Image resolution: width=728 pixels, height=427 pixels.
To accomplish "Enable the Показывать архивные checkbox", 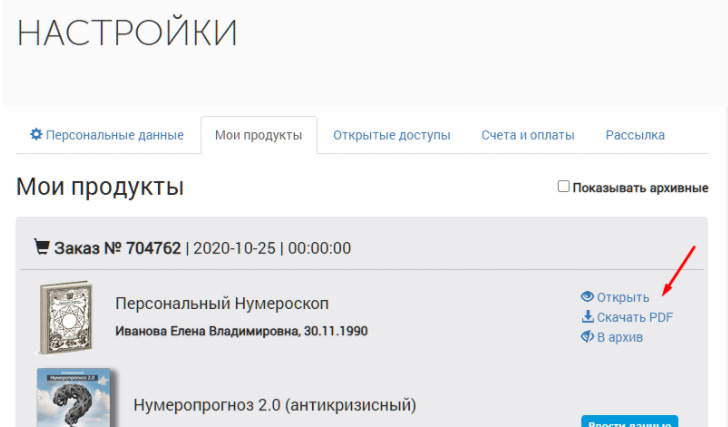I will click(563, 186).
